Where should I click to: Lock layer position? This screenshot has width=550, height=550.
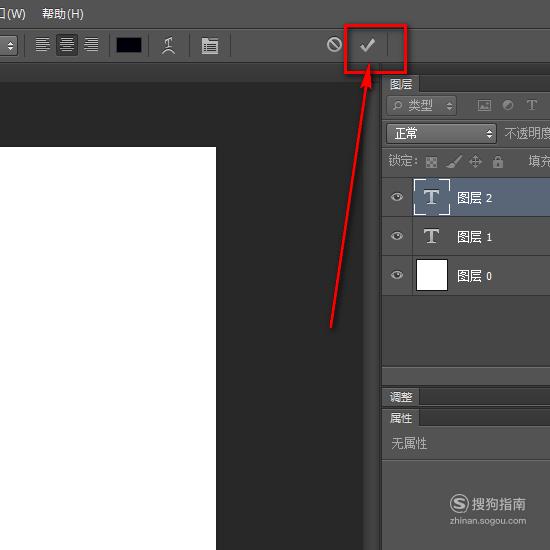(x=475, y=162)
